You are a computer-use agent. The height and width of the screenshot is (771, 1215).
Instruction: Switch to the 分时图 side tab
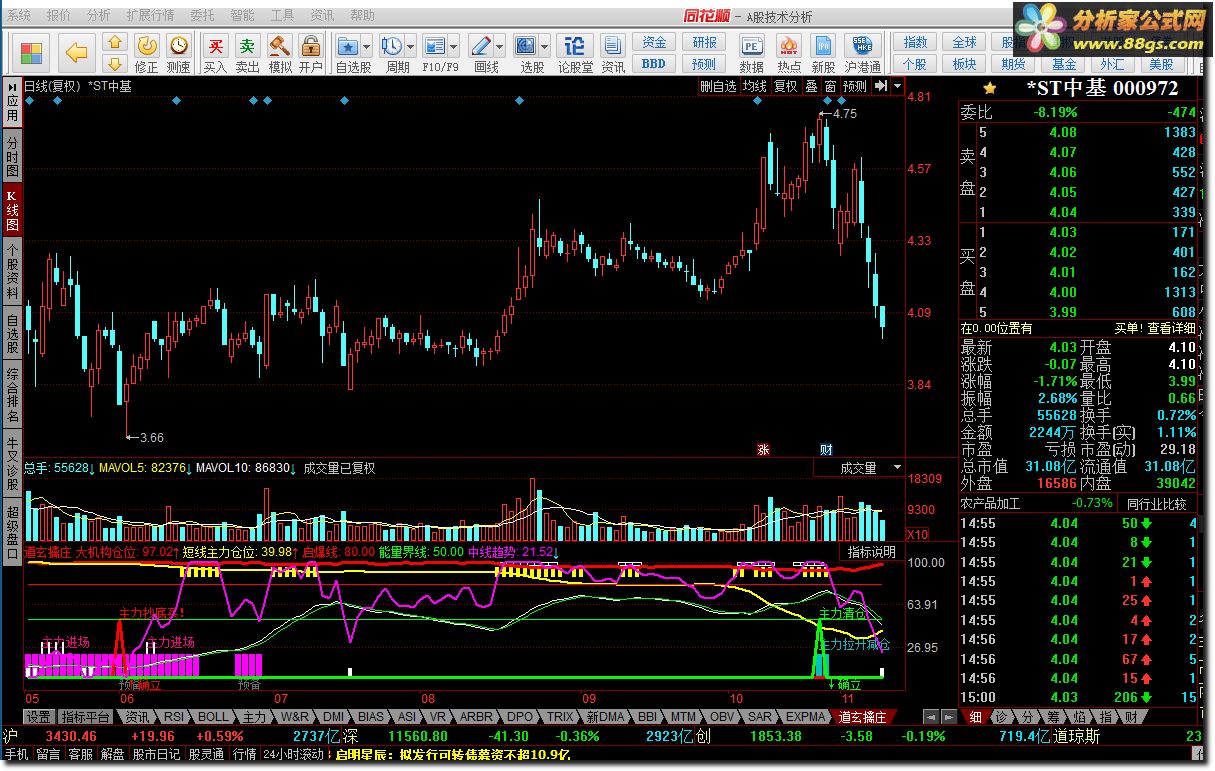tap(12, 155)
